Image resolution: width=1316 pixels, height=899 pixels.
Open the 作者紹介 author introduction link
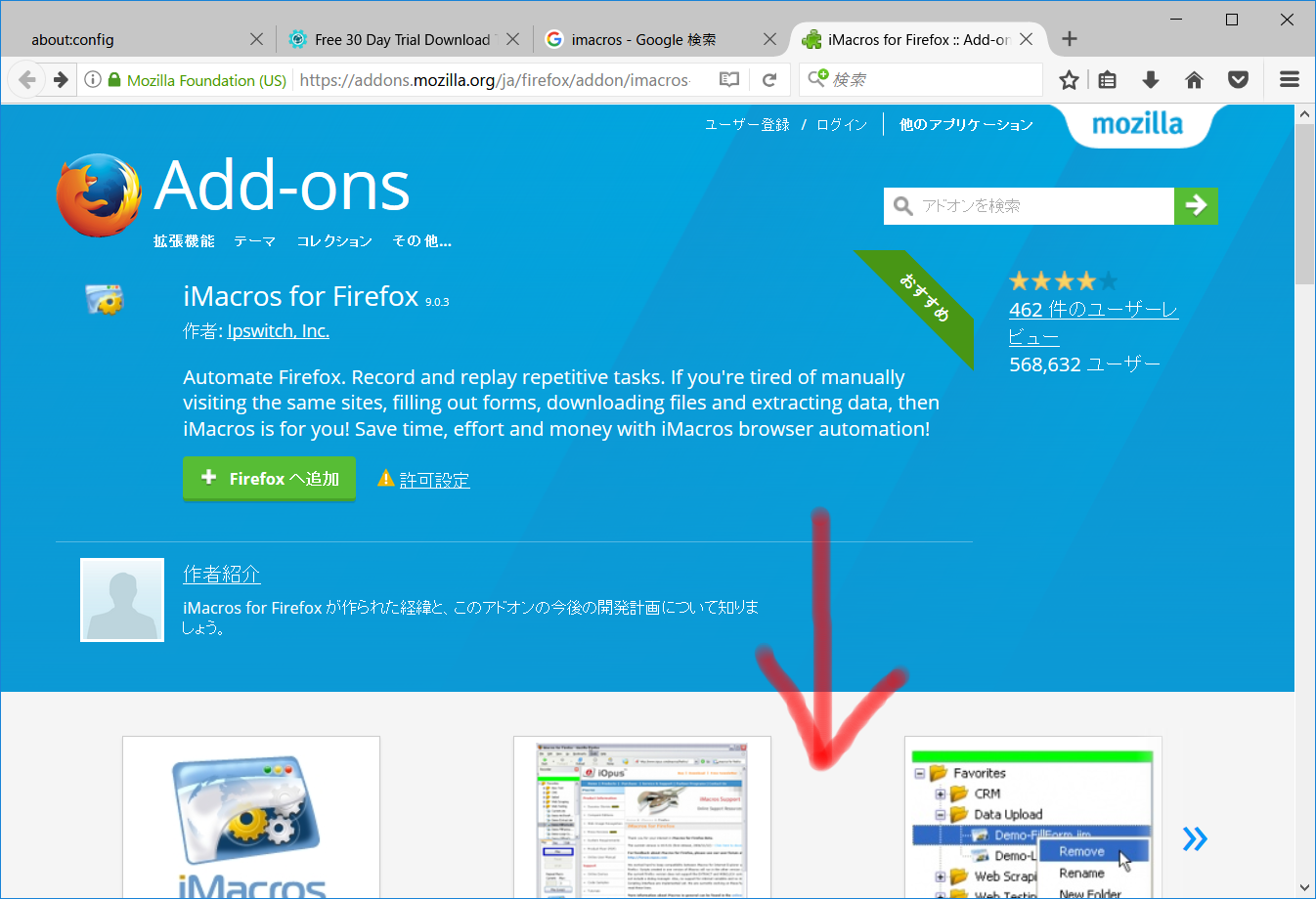[x=222, y=575]
